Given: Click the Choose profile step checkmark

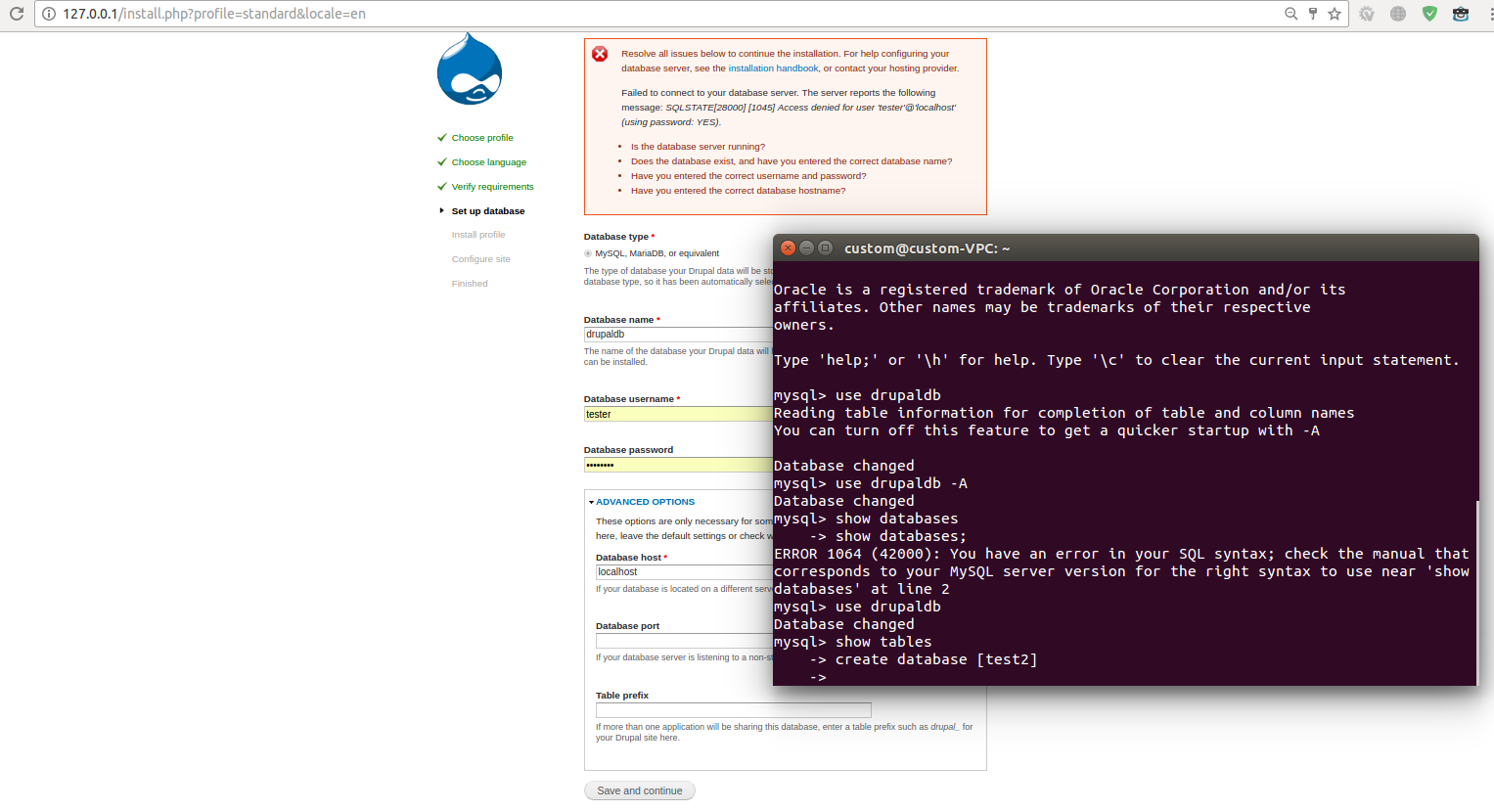Looking at the screenshot, I should click(x=442, y=138).
